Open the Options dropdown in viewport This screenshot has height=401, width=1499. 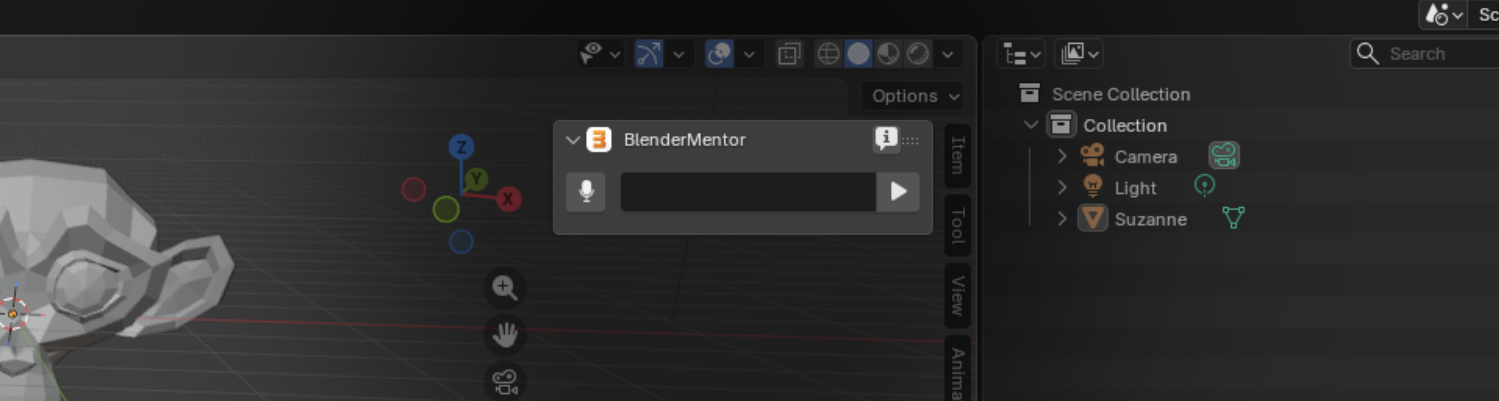[915, 96]
